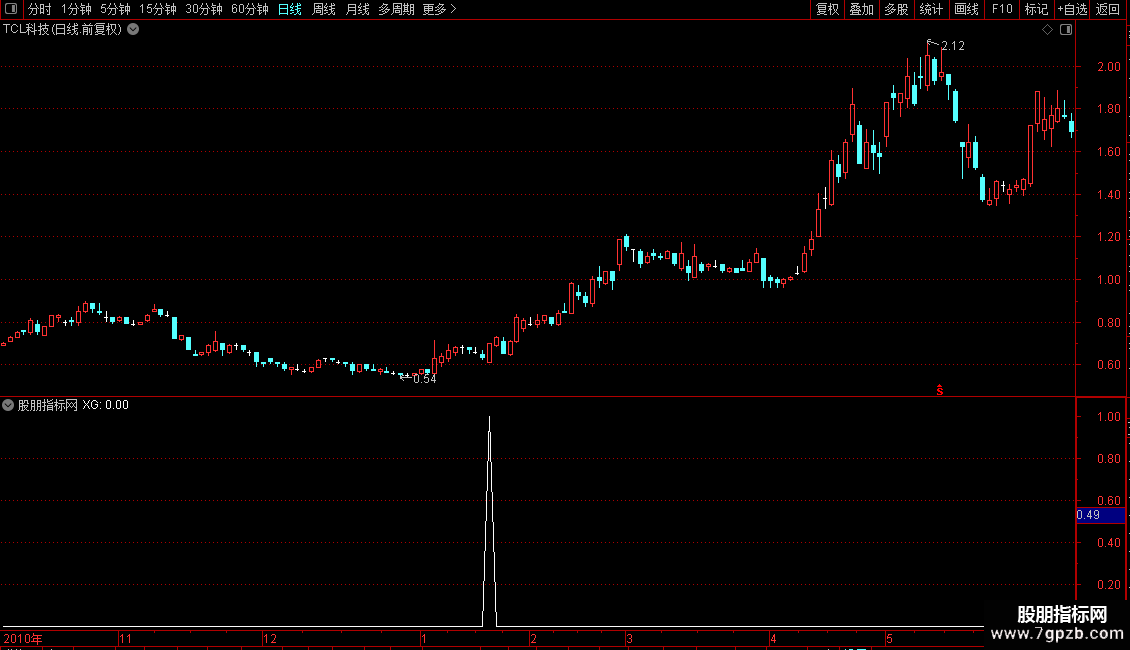Click the XG: 0.00 indicator value
Viewport: 1130px width, 650px height.
tap(105, 405)
